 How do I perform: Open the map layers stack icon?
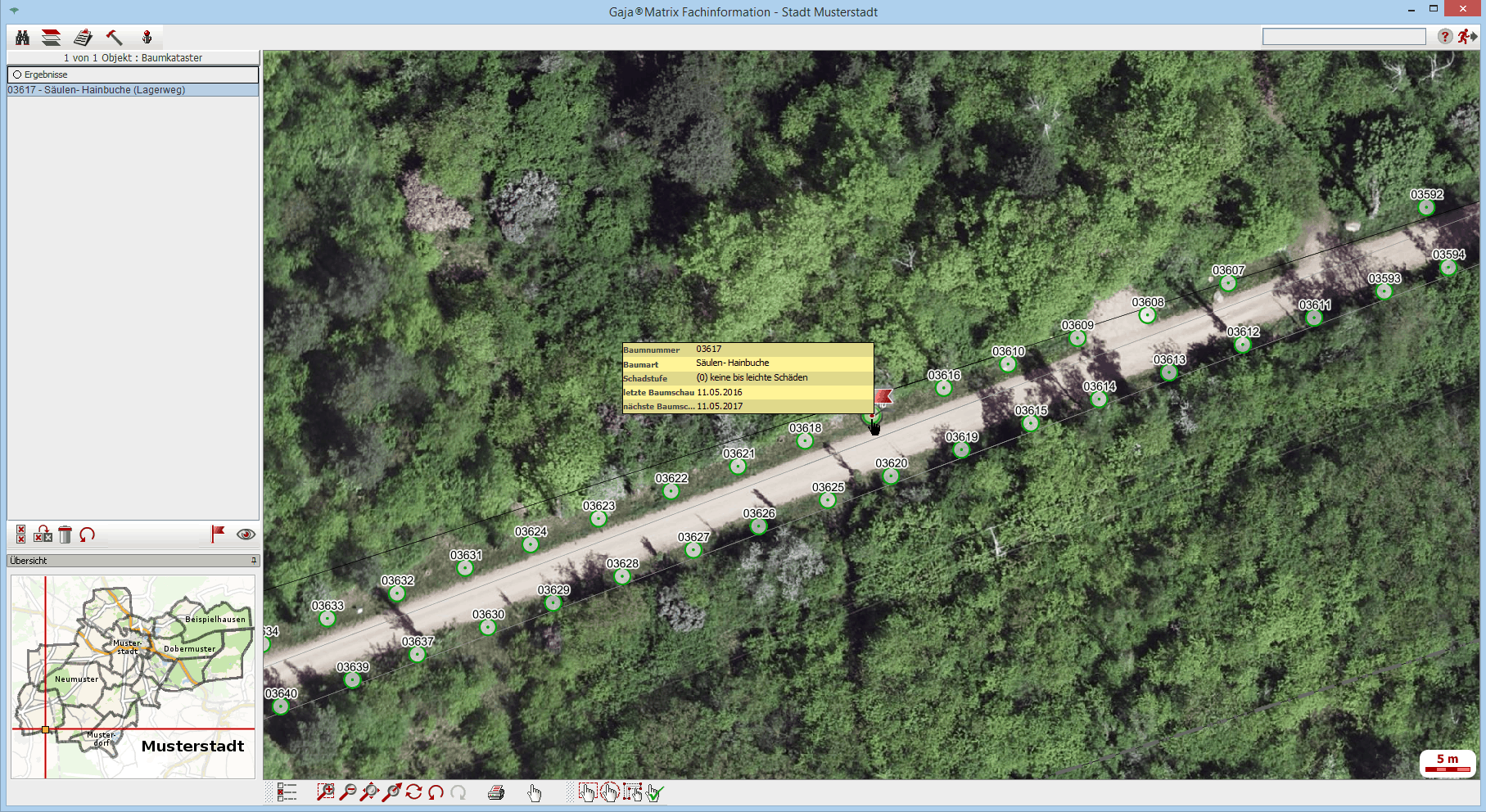52,37
